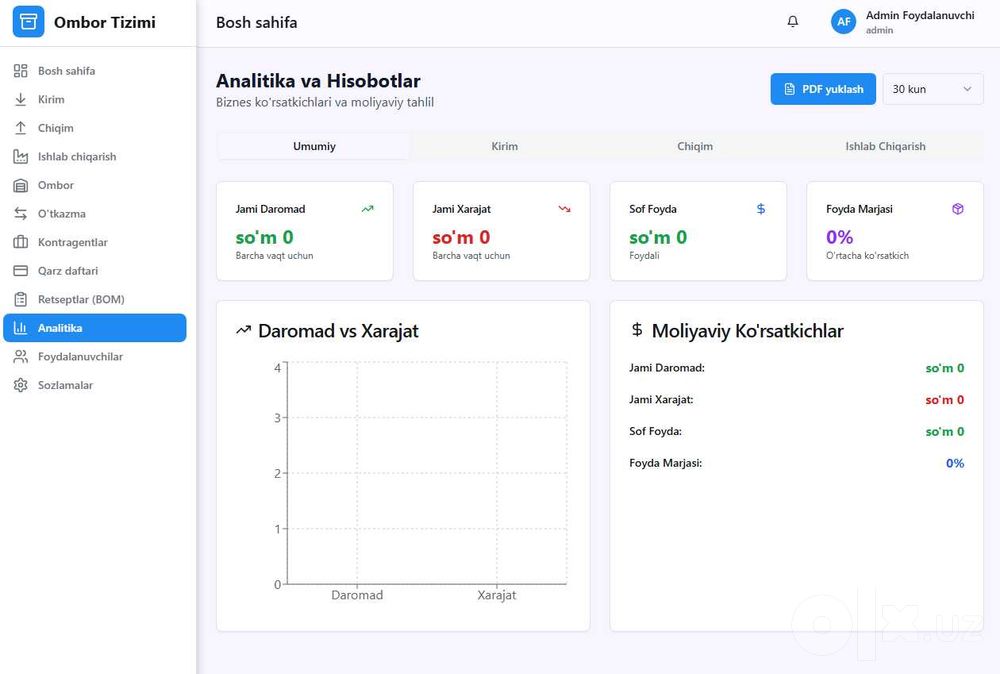Click the O'tkazma transfer arrows icon
Viewport: 1000px width, 674px height.
[20, 214]
